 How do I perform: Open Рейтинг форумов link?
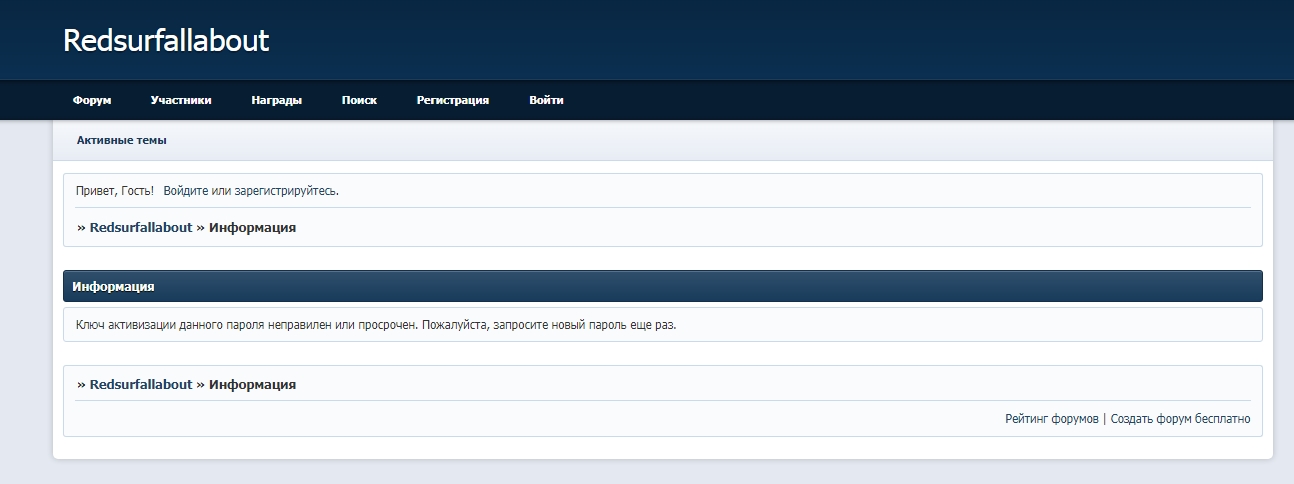coord(1052,419)
